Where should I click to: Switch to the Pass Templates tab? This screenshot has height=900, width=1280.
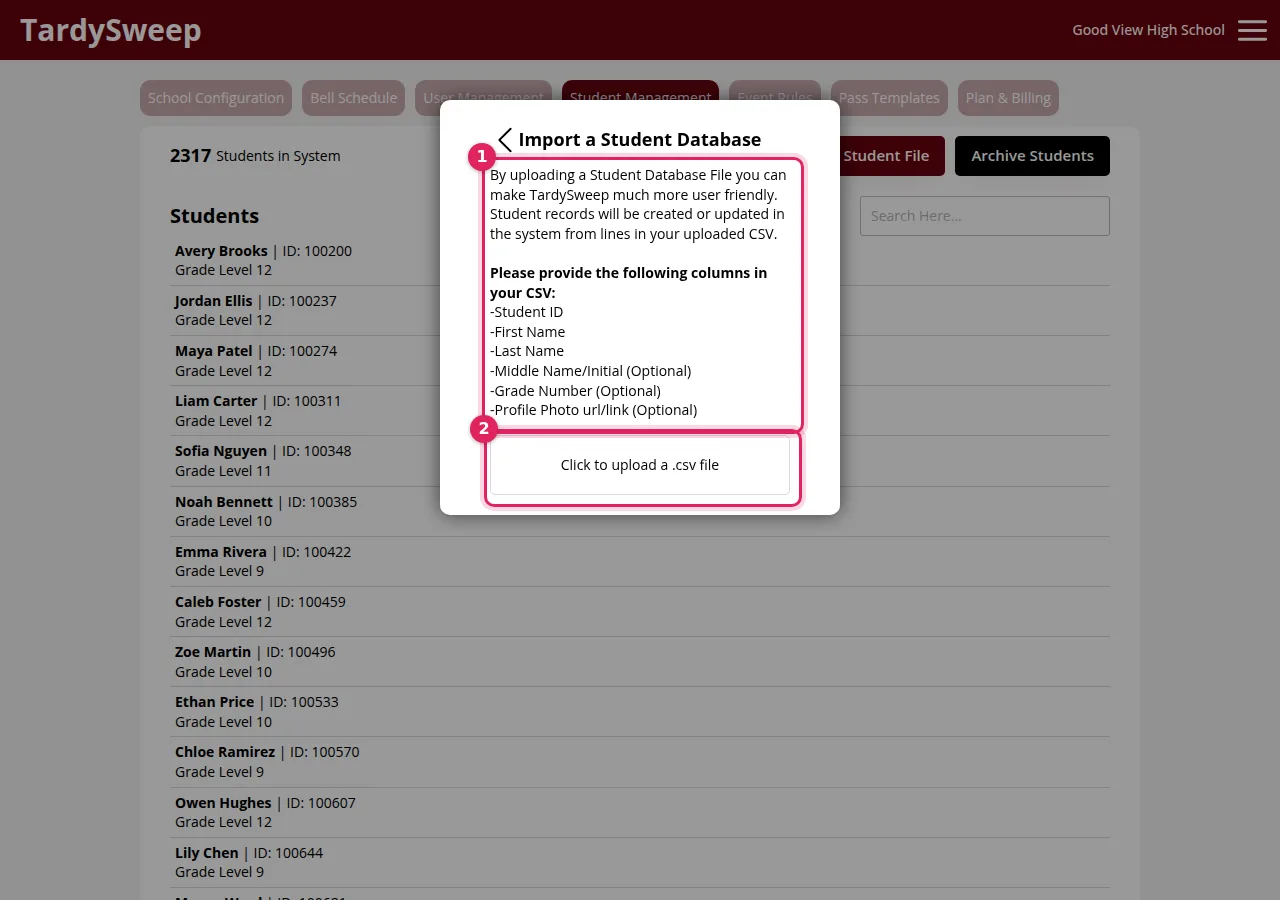pyautogui.click(x=889, y=98)
